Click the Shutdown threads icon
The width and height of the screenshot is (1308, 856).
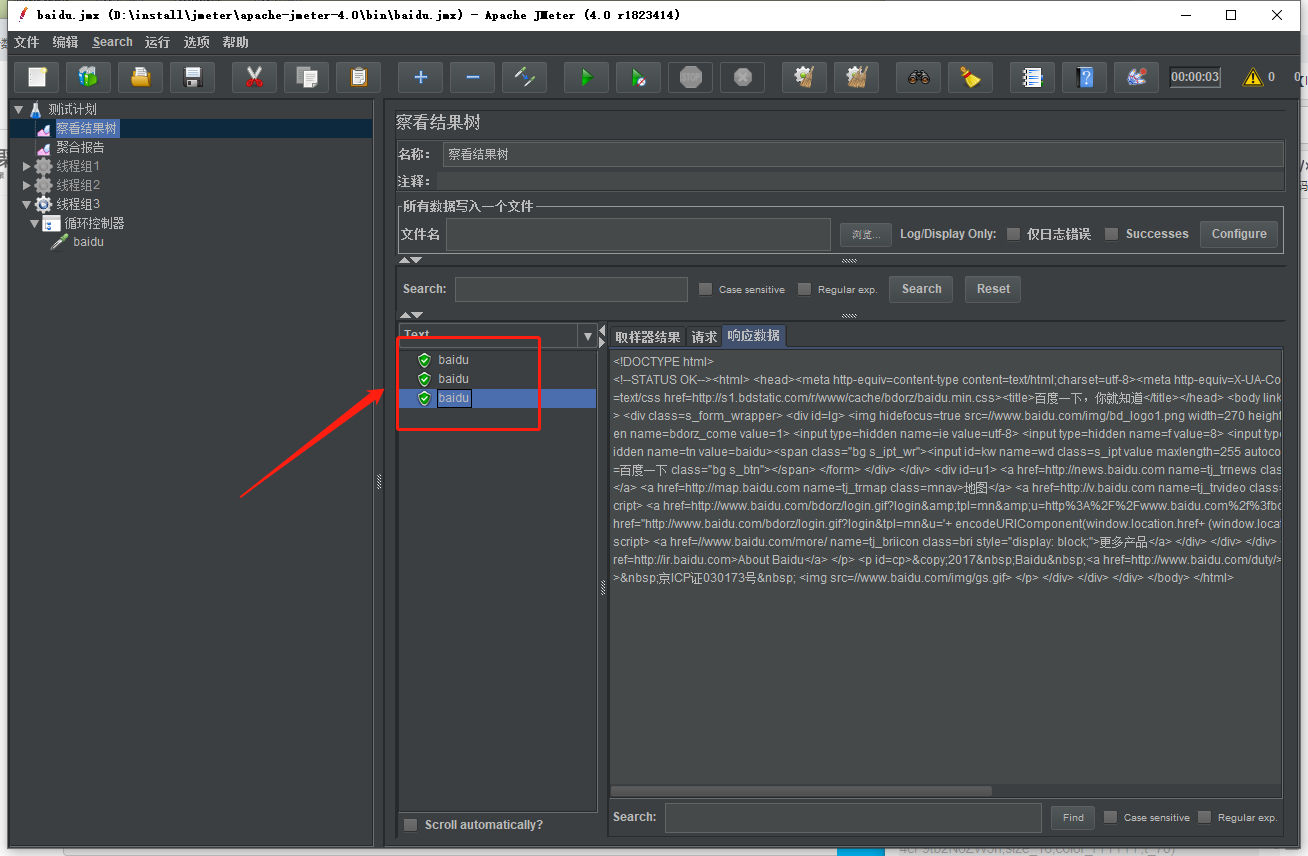(742, 77)
